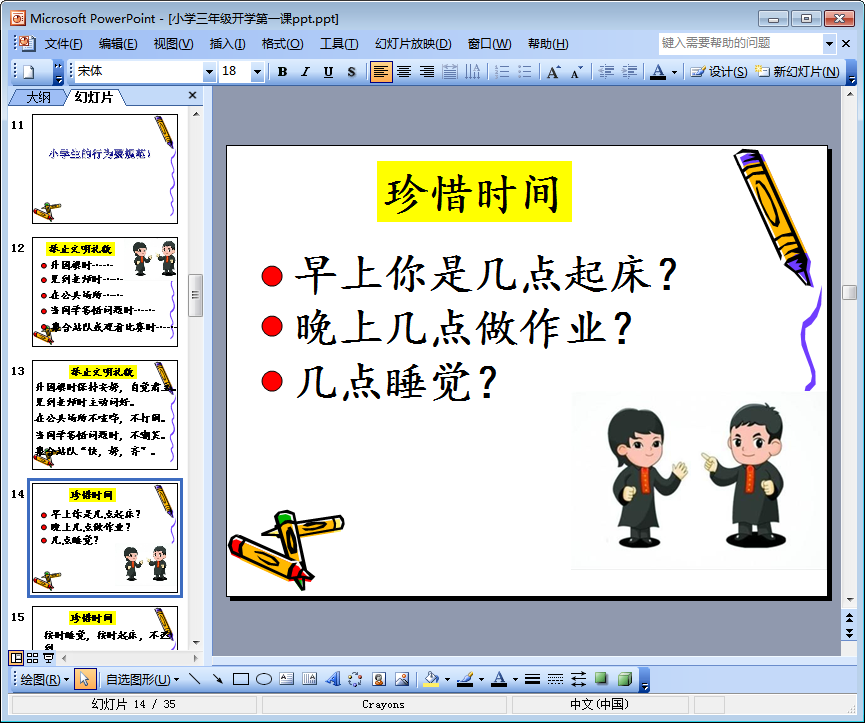Open the 编辑(E) menu
Image resolution: width=865 pixels, height=723 pixels.
point(118,44)
